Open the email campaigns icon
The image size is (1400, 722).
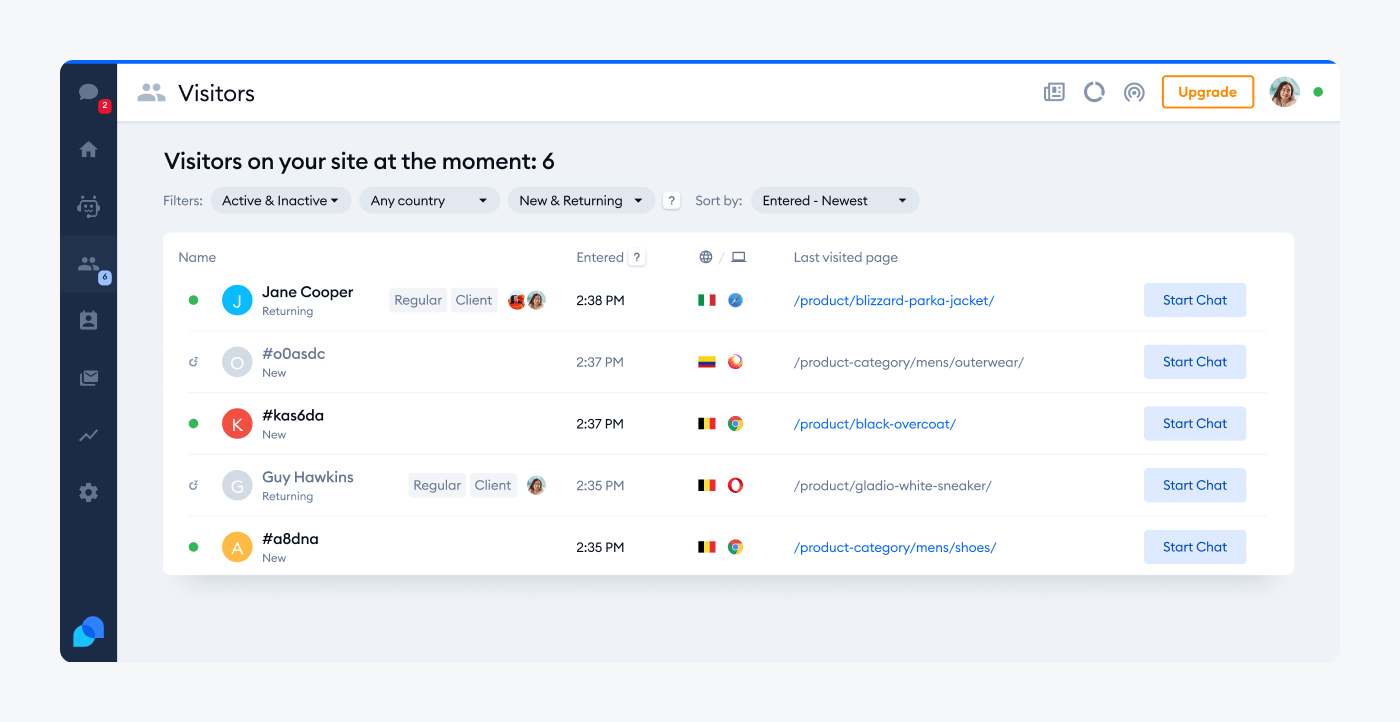pos(89,377)
